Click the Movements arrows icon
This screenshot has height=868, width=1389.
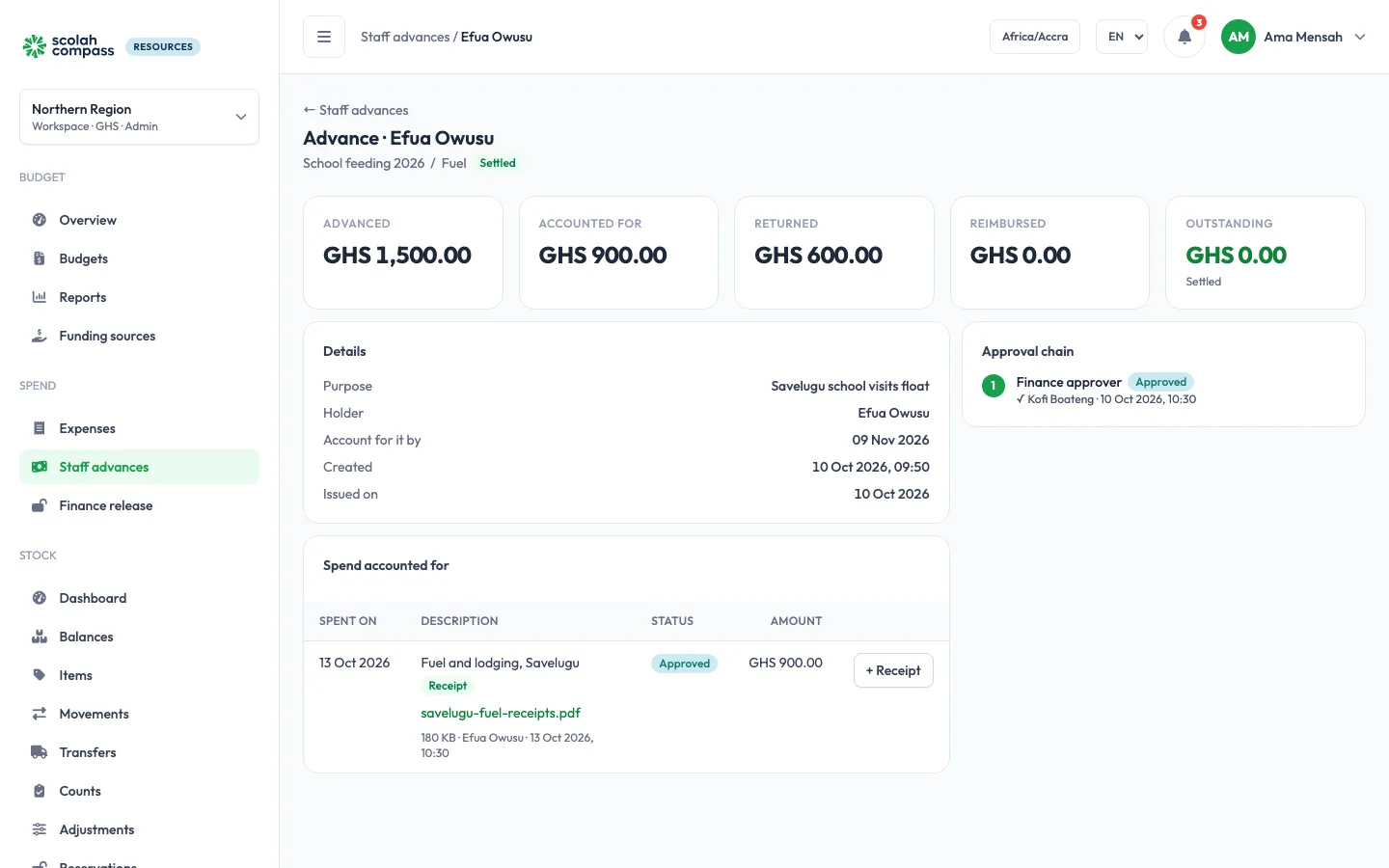point(40,714)
